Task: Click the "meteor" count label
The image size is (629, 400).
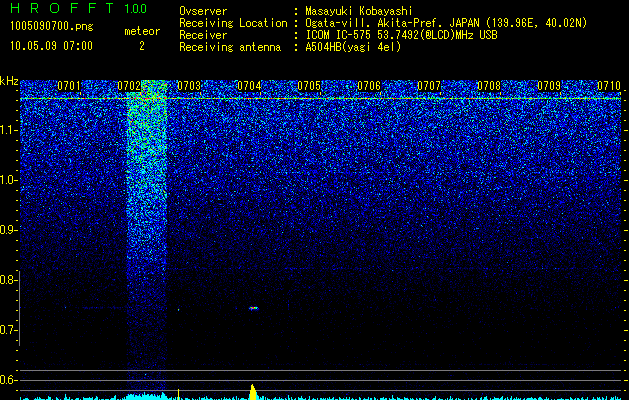Action: 142,31
